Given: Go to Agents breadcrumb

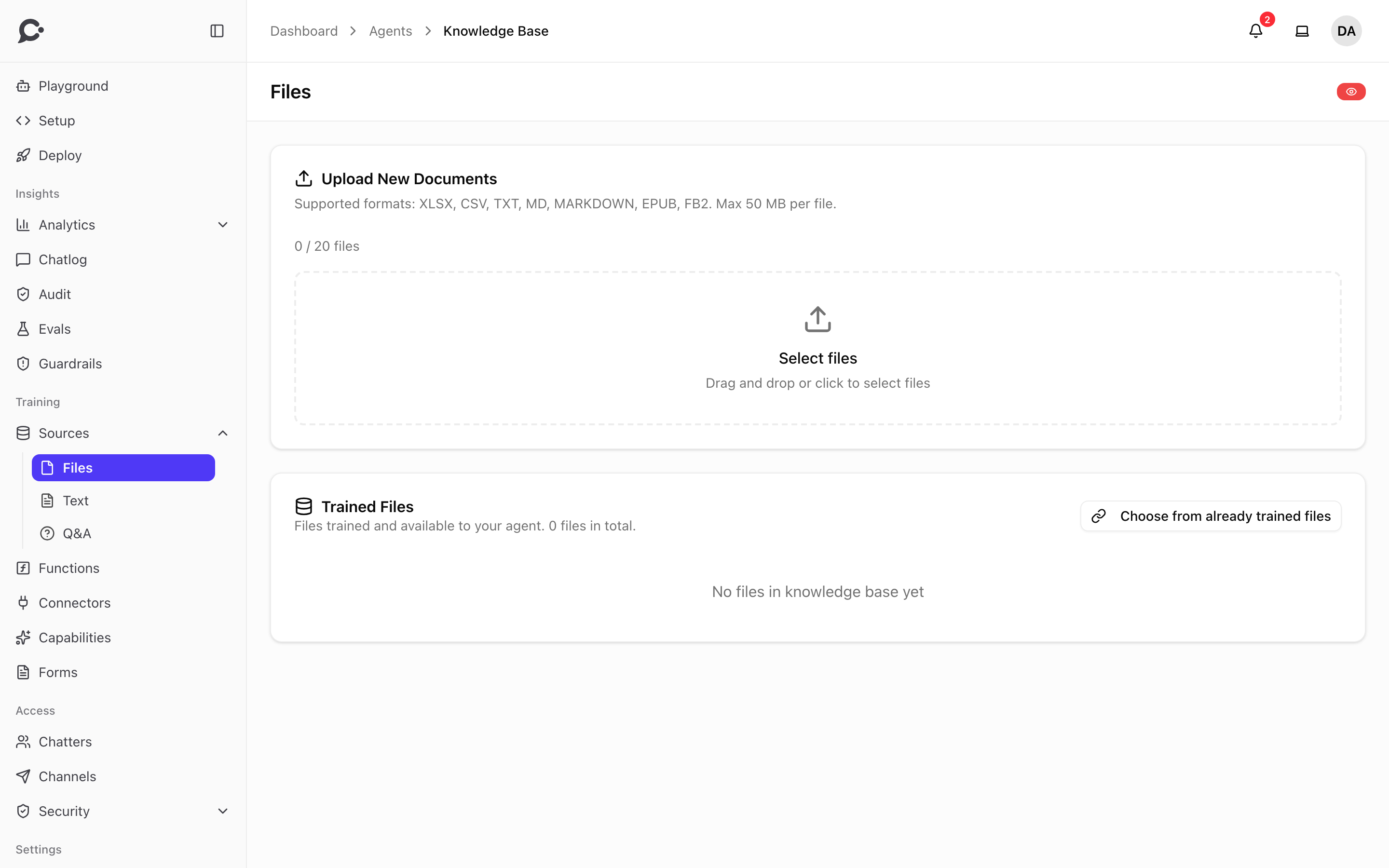Looking at the screenshot, I should pos(390,31).
